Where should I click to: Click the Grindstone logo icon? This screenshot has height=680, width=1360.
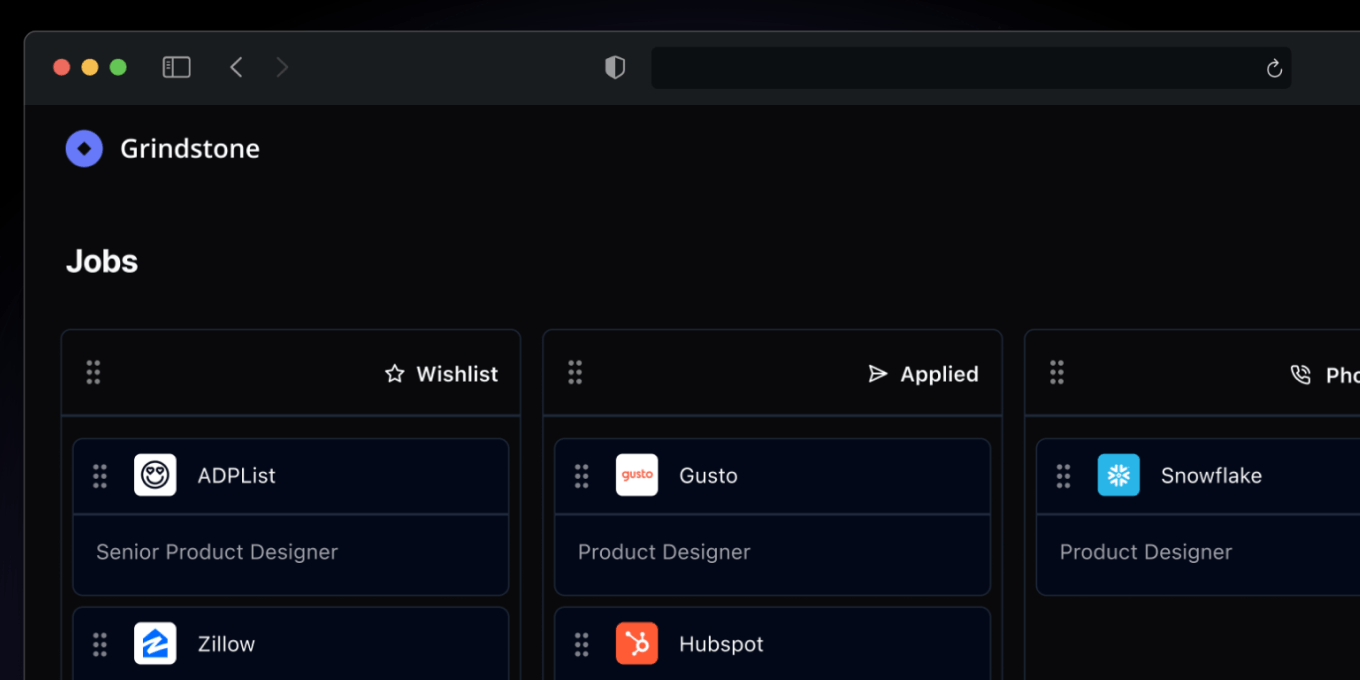[84, 149]
